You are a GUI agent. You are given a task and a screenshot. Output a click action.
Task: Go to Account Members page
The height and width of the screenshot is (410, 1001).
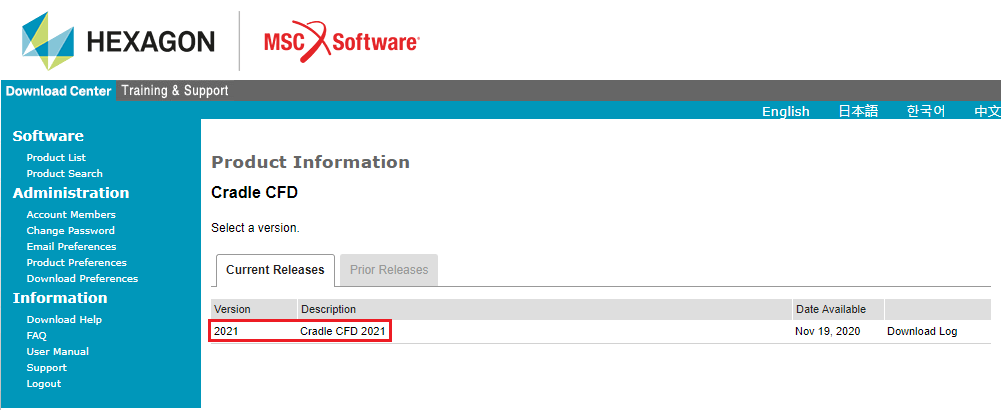click(x=71, y=214)
